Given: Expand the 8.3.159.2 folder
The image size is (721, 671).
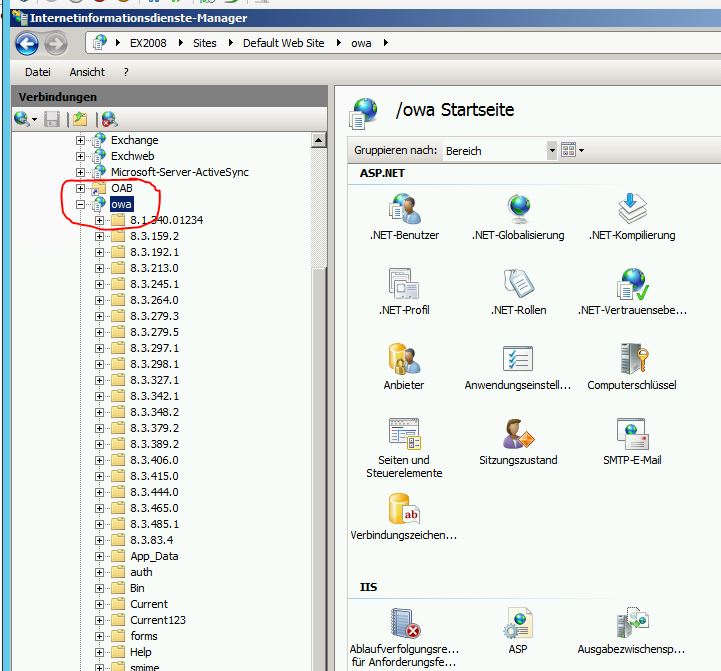Looking at the screenshot, I should (99, 236).
